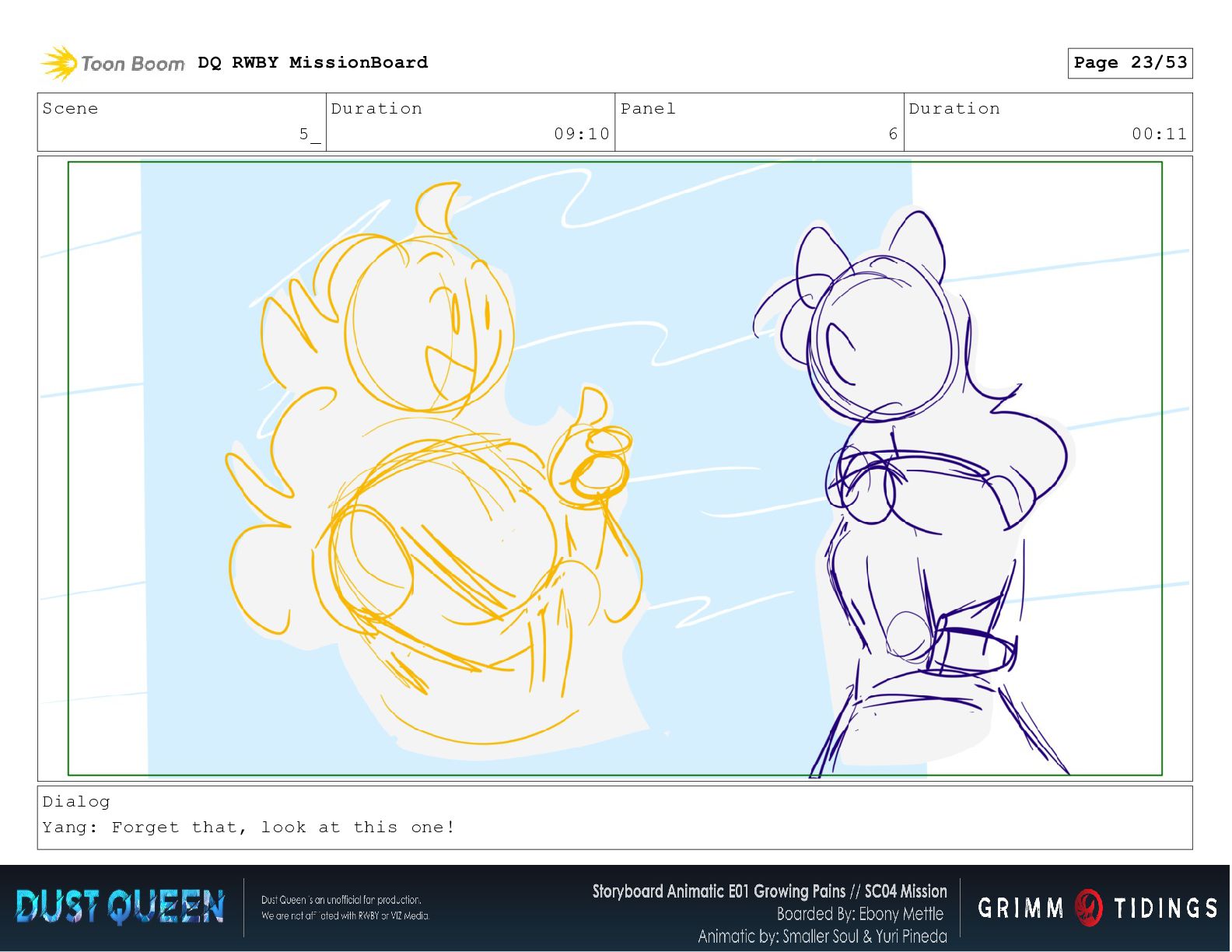The image size is (1232, 952).
Task: Click the Grimm Tidings logo emblem
Action: pyautogui.click(x=1089, y=908)
